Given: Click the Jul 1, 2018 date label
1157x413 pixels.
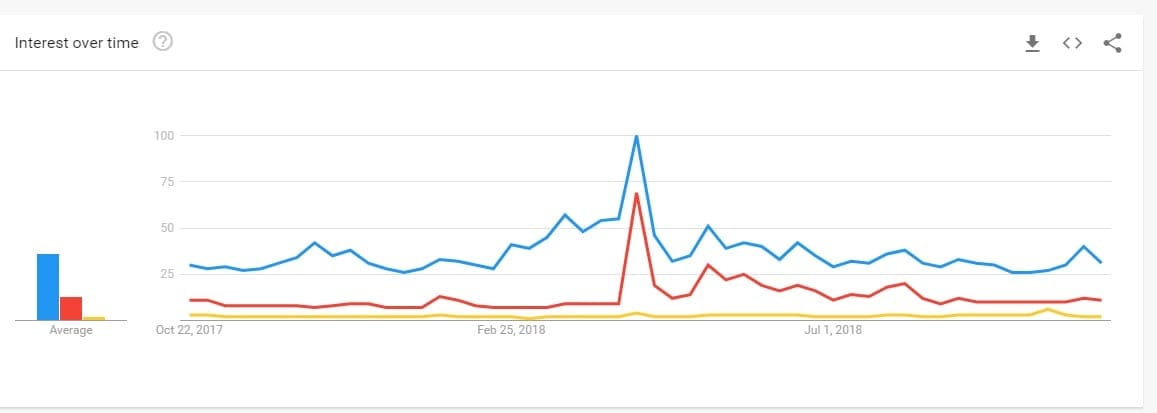Looking at the screenshot, I should 833,329.
